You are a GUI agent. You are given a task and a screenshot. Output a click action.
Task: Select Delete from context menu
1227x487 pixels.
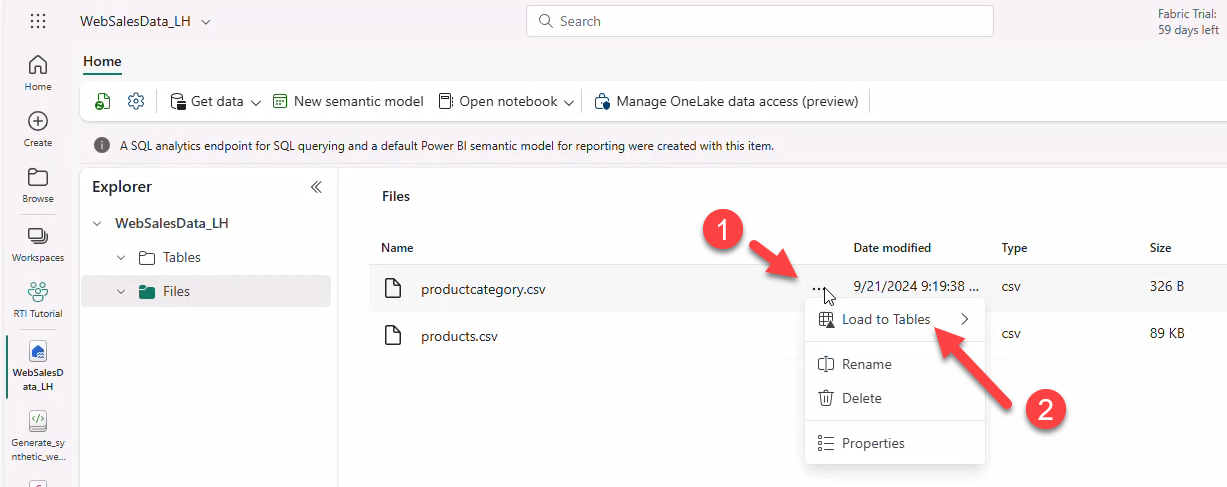(x=861, y=398)
